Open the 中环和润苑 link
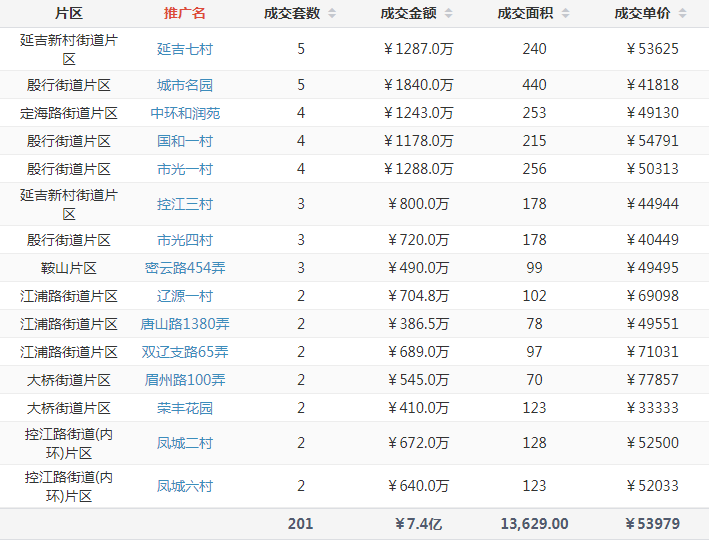 pyautogui.click(x=185, y=113)
